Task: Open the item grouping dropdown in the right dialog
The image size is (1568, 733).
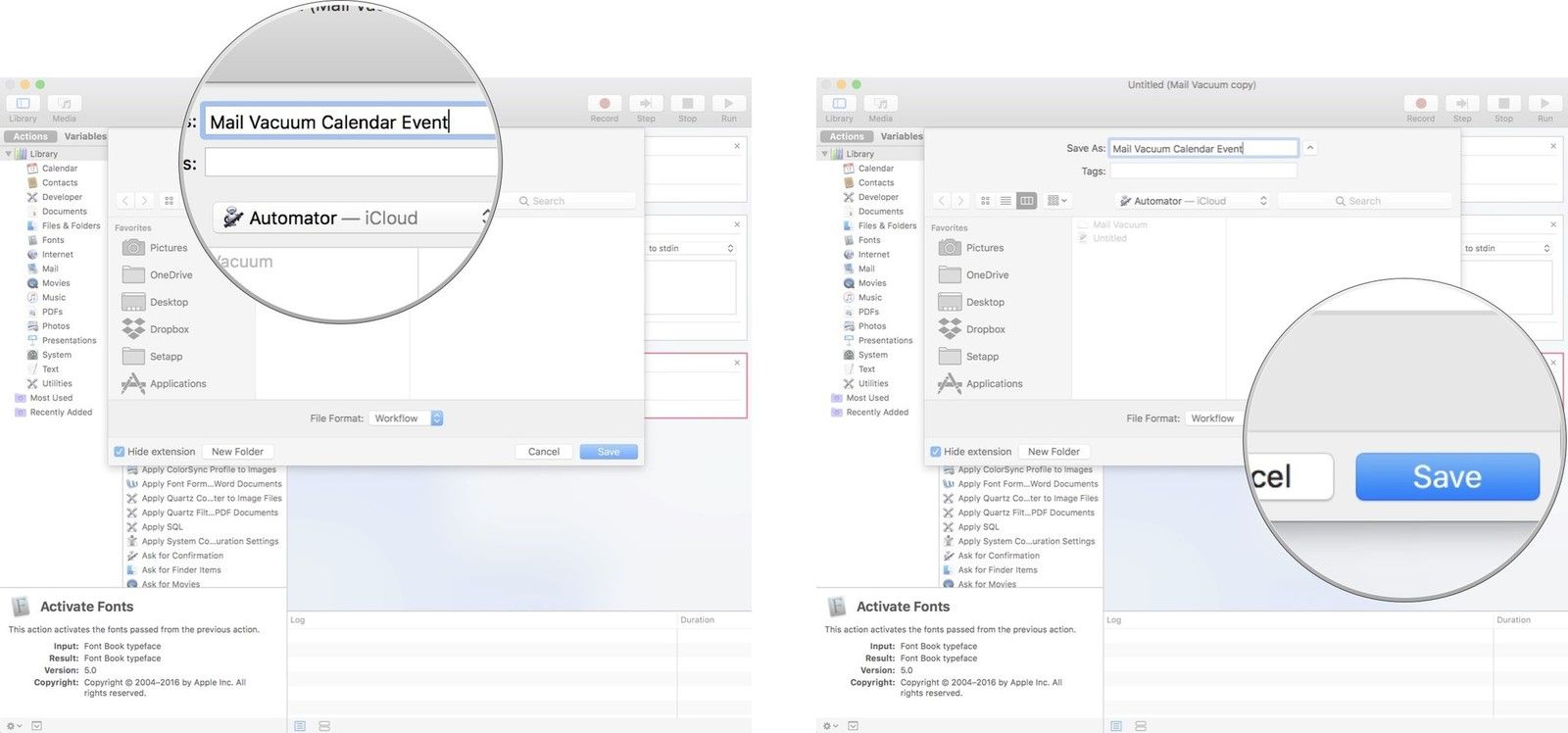Action: click(1056, 201)
